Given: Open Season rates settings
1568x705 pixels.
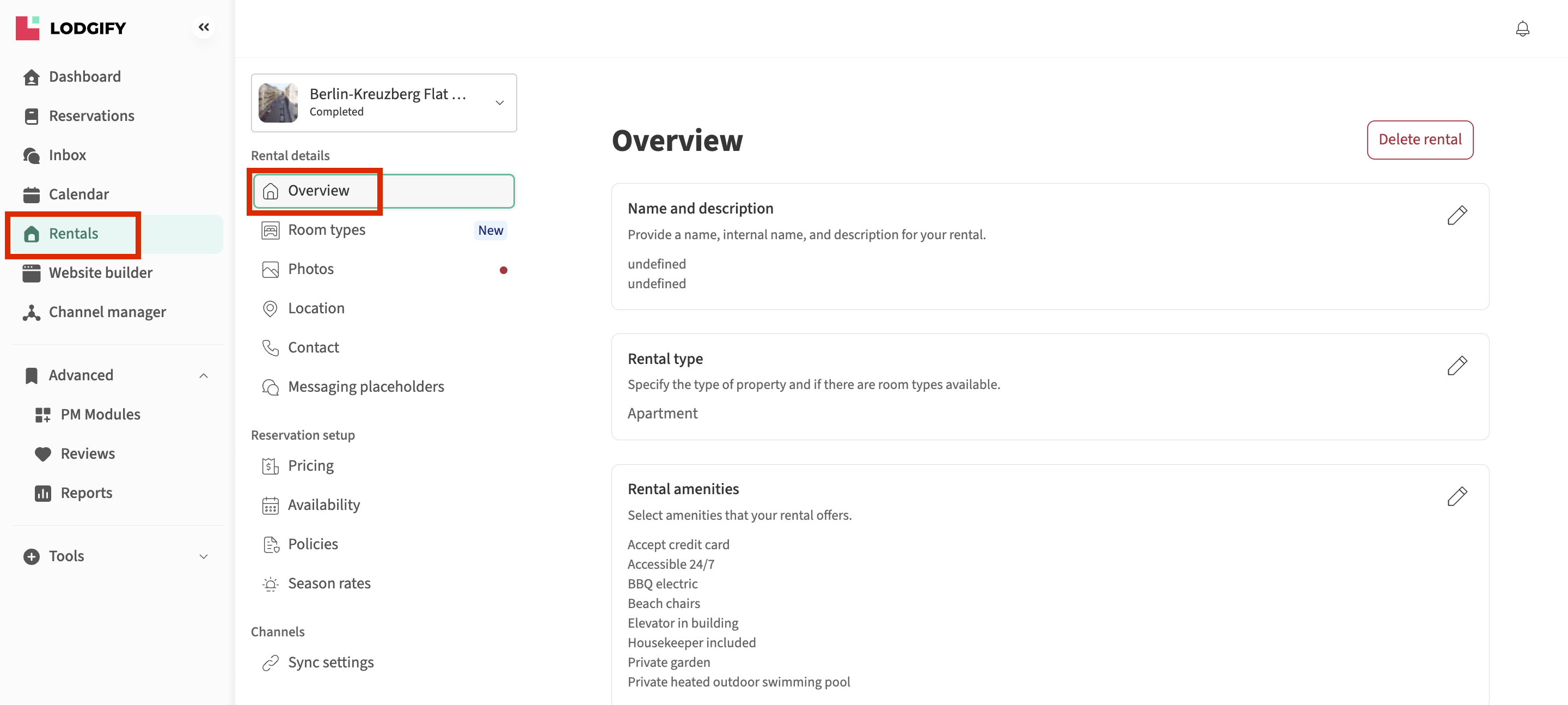Looking at the screenshot, I should point(329,583).
